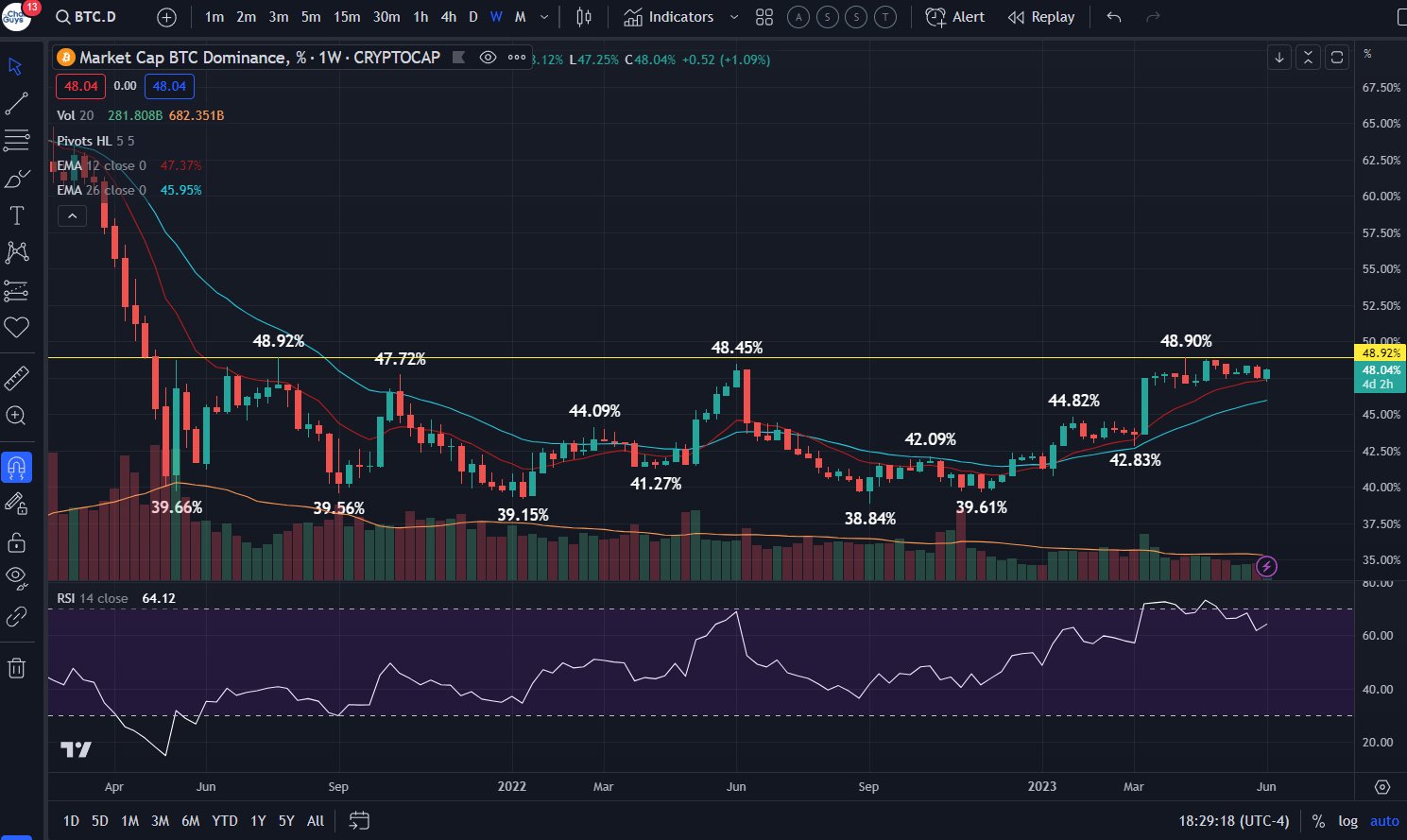Select the EMA 26 close indicator legend
This screenshot has width=1407, height=840.
click(x=101, y=190)
